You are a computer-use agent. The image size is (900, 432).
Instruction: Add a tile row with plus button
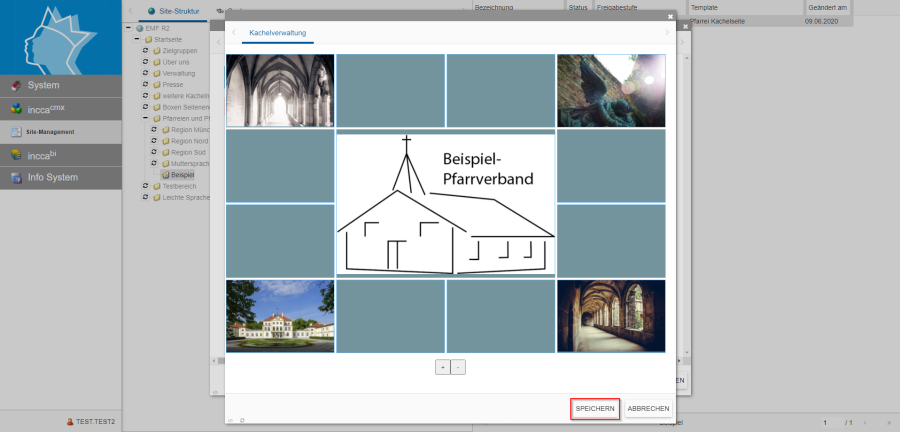pos(442,367)
